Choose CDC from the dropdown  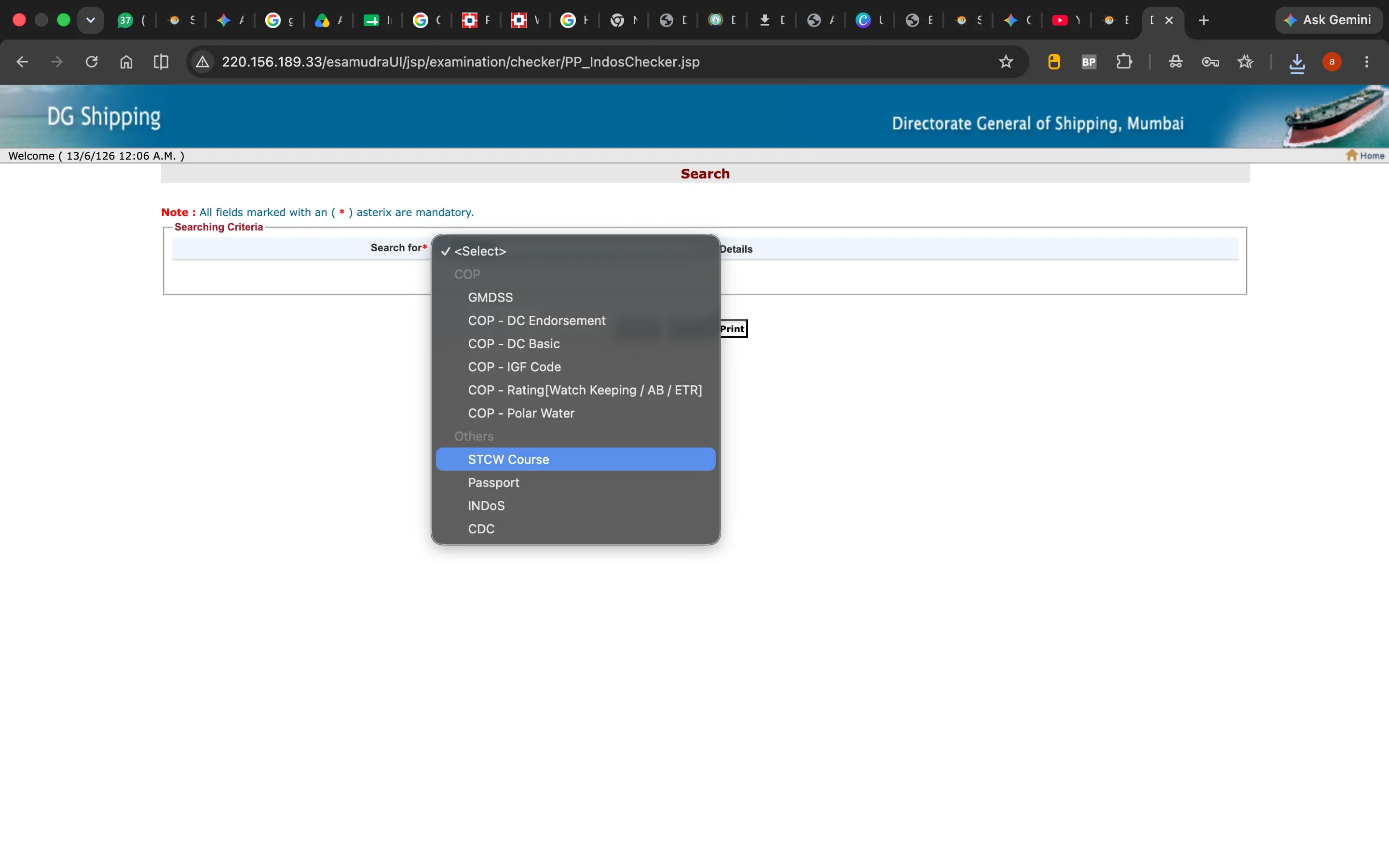click(575, 529)
